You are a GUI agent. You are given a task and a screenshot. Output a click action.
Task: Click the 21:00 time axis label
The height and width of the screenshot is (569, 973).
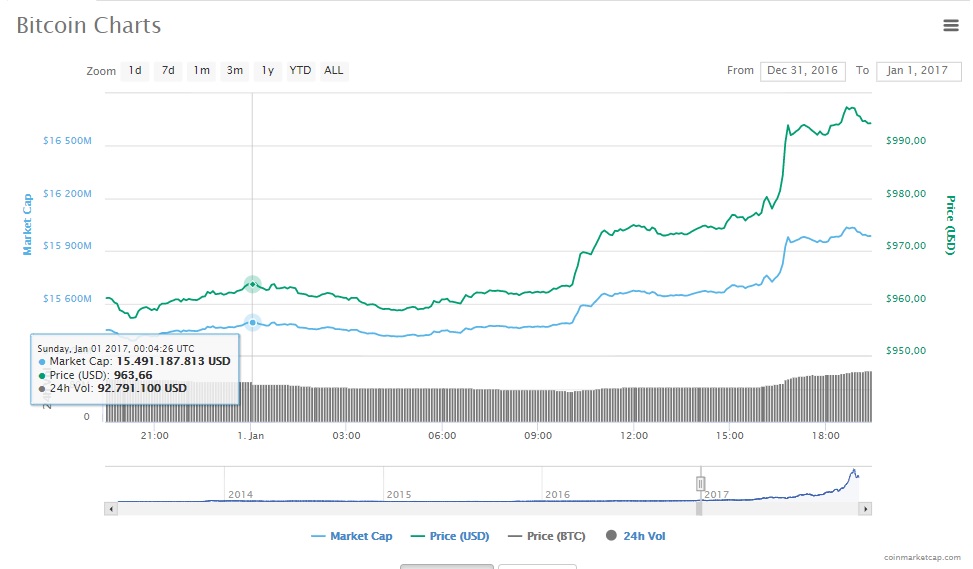tap(155, 436)
